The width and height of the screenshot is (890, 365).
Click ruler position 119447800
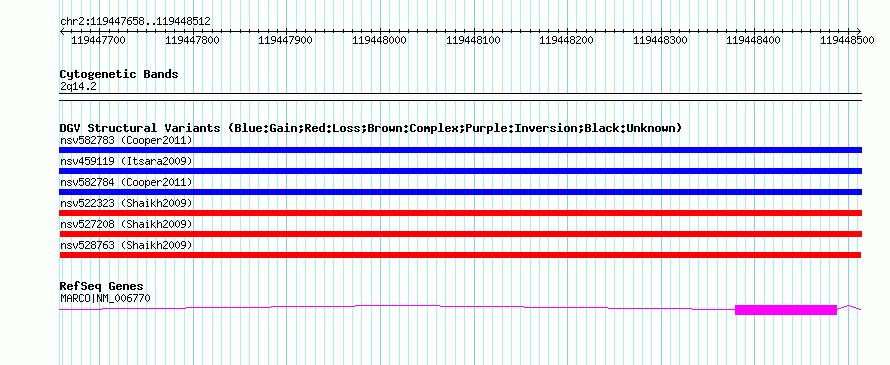[192, 40]
